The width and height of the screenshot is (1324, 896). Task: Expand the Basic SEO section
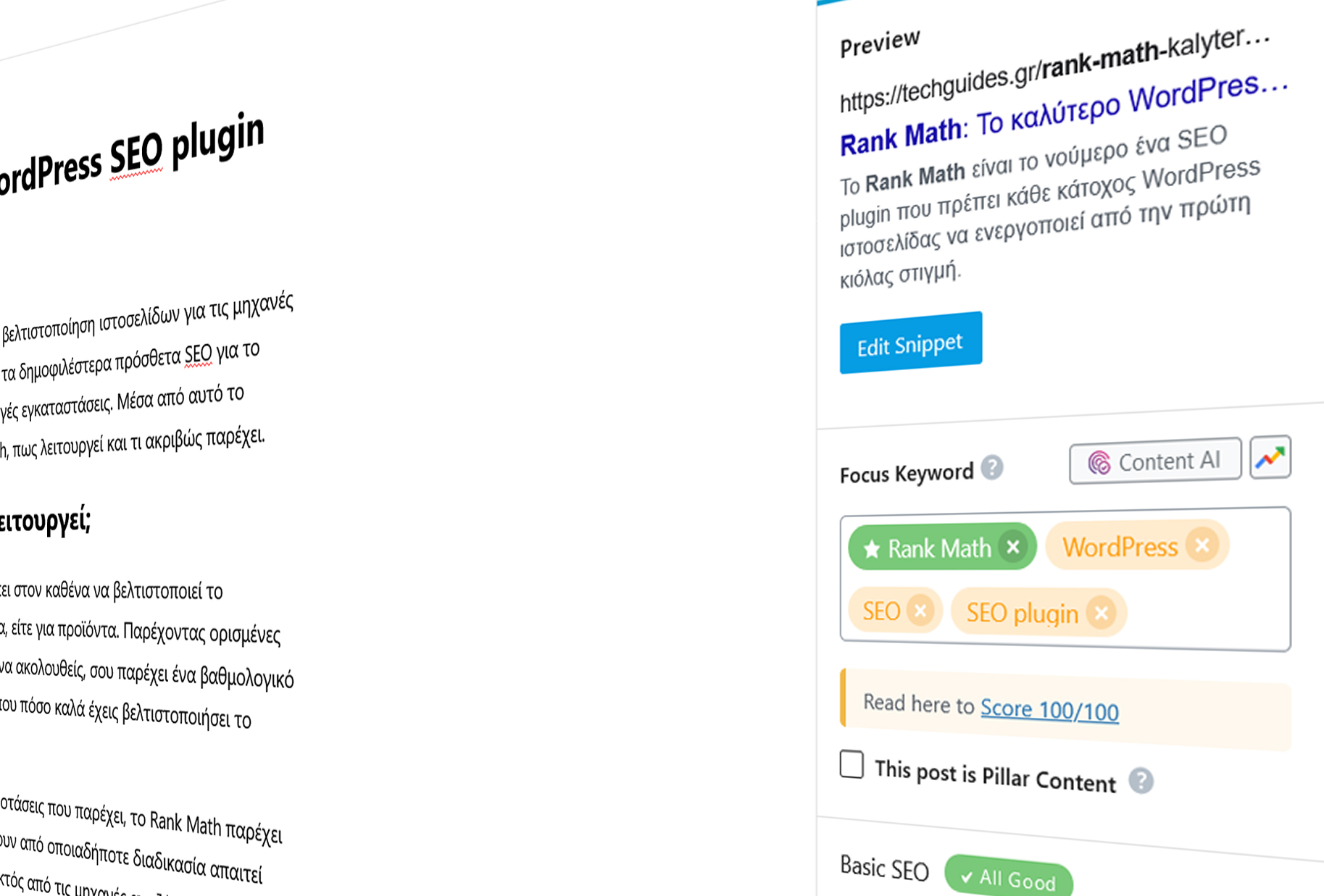click(x=884, y=868)
